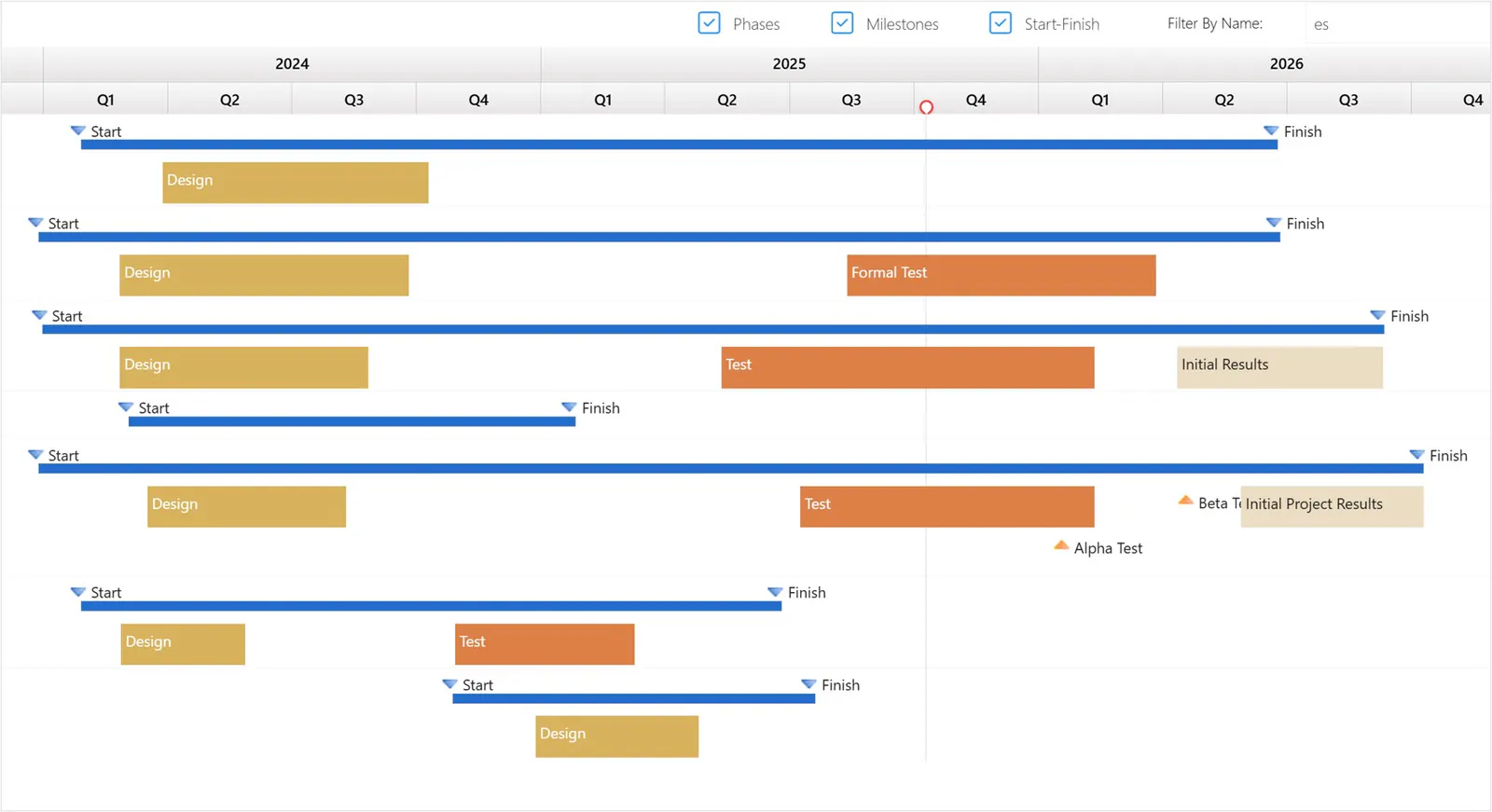The image size is (1492, 812).
Task: Disable the Start-Finish checkbox
Action: [1001, 23]
